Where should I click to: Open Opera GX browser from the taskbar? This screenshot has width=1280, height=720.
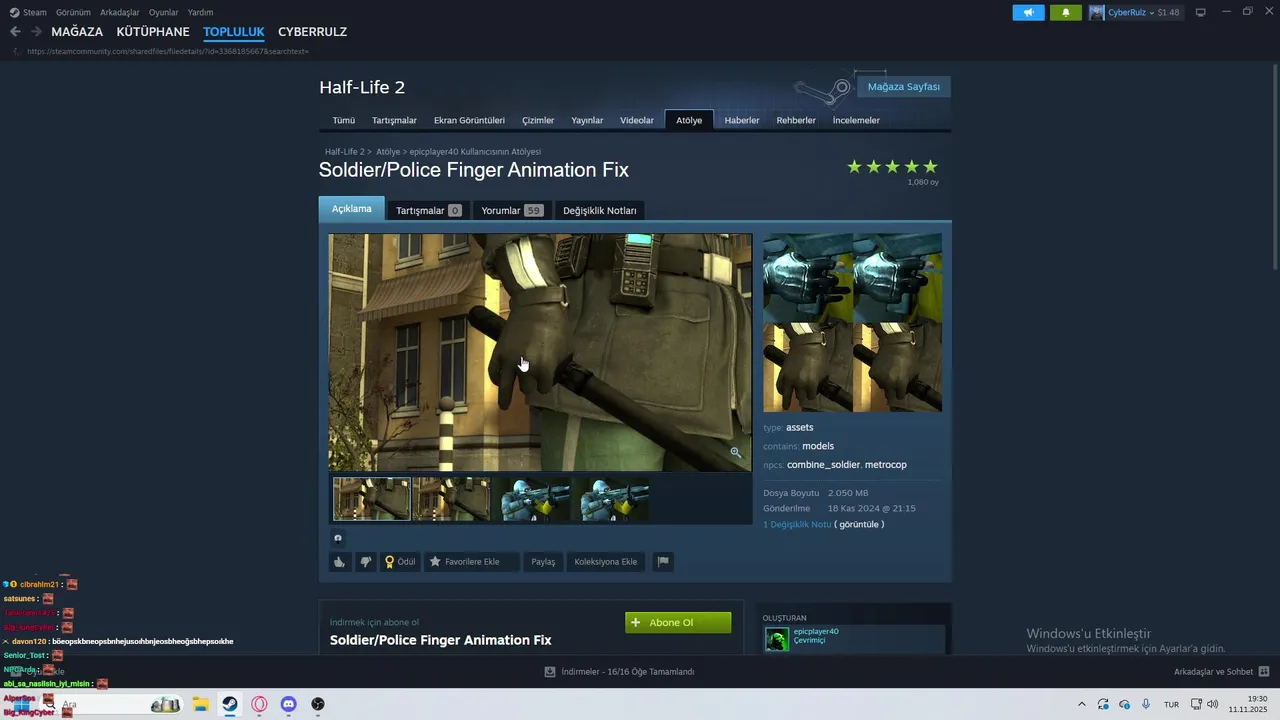[x=260, y=704]
